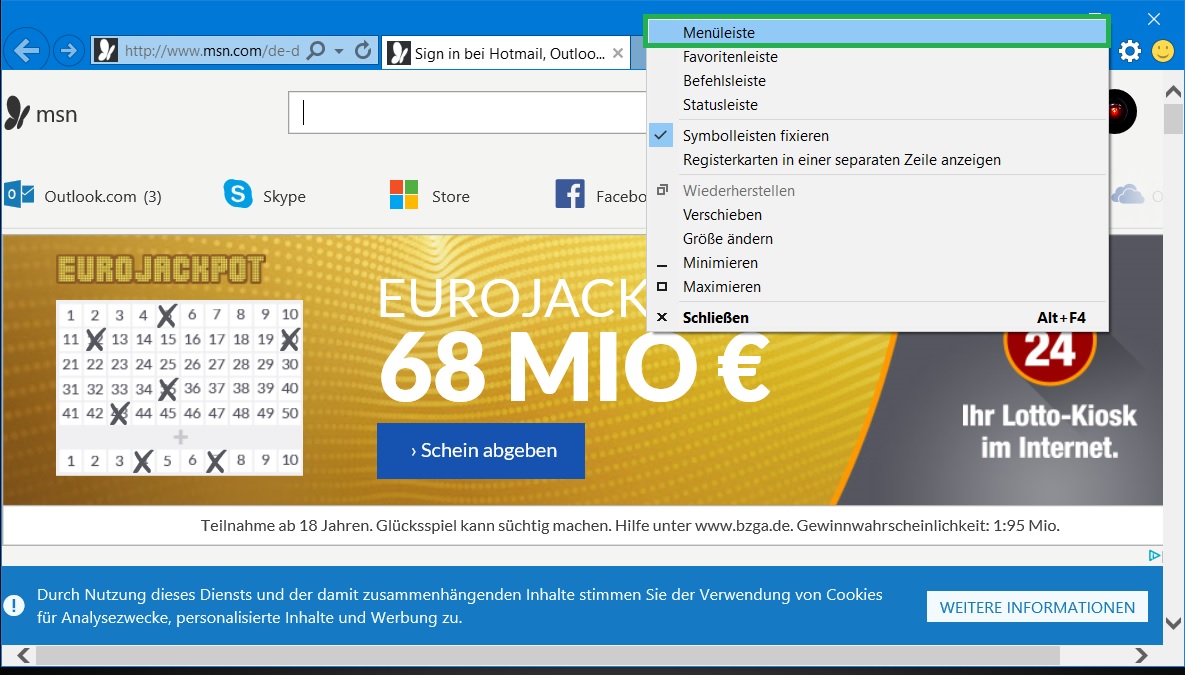Click the round profile avatar picture
This screenshot has width=1185, height=675.
(1121, 112)
